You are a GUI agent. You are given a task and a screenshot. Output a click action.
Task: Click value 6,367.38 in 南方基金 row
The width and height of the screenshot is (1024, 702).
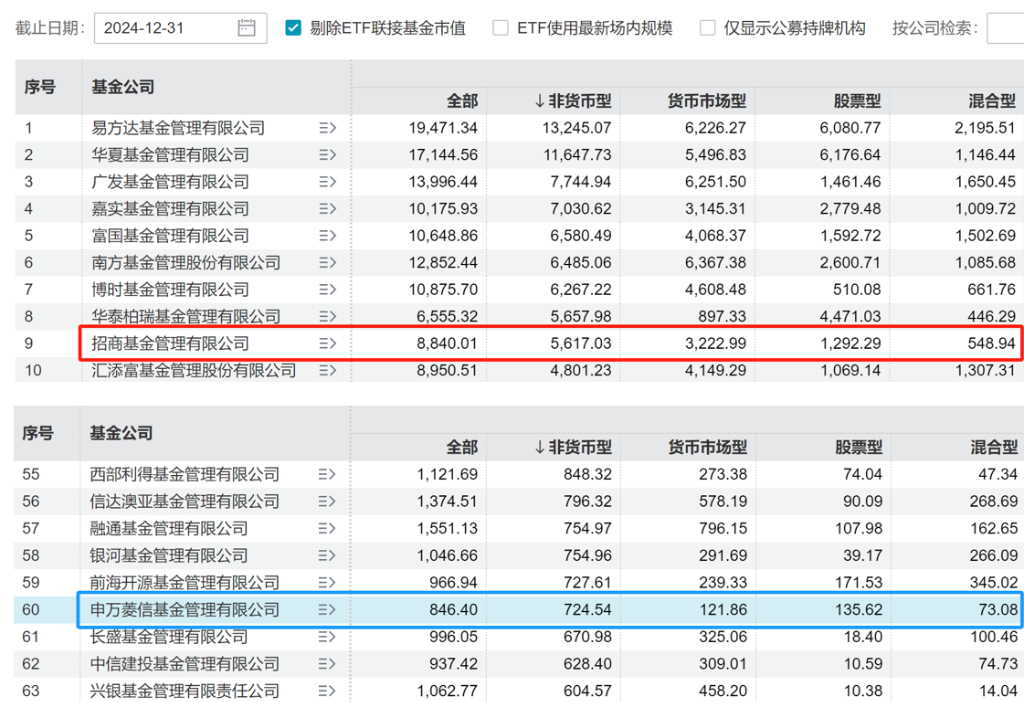coord(715,263)
